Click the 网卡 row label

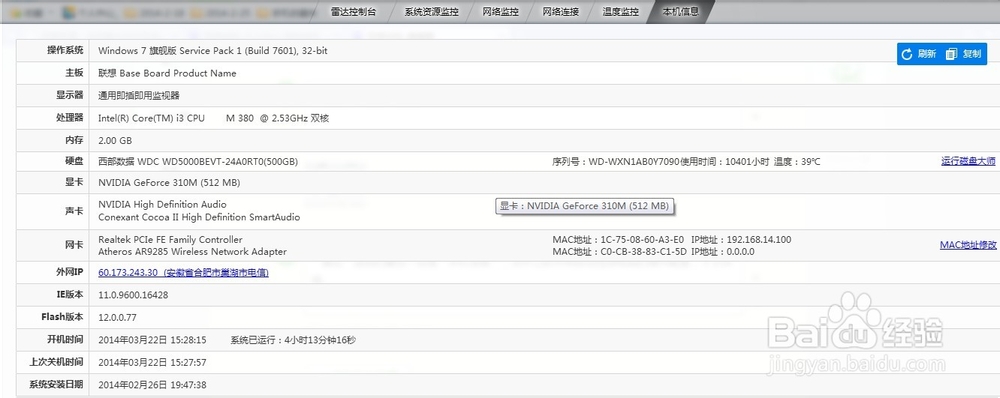pyautogui.click(x=75, y=245)
